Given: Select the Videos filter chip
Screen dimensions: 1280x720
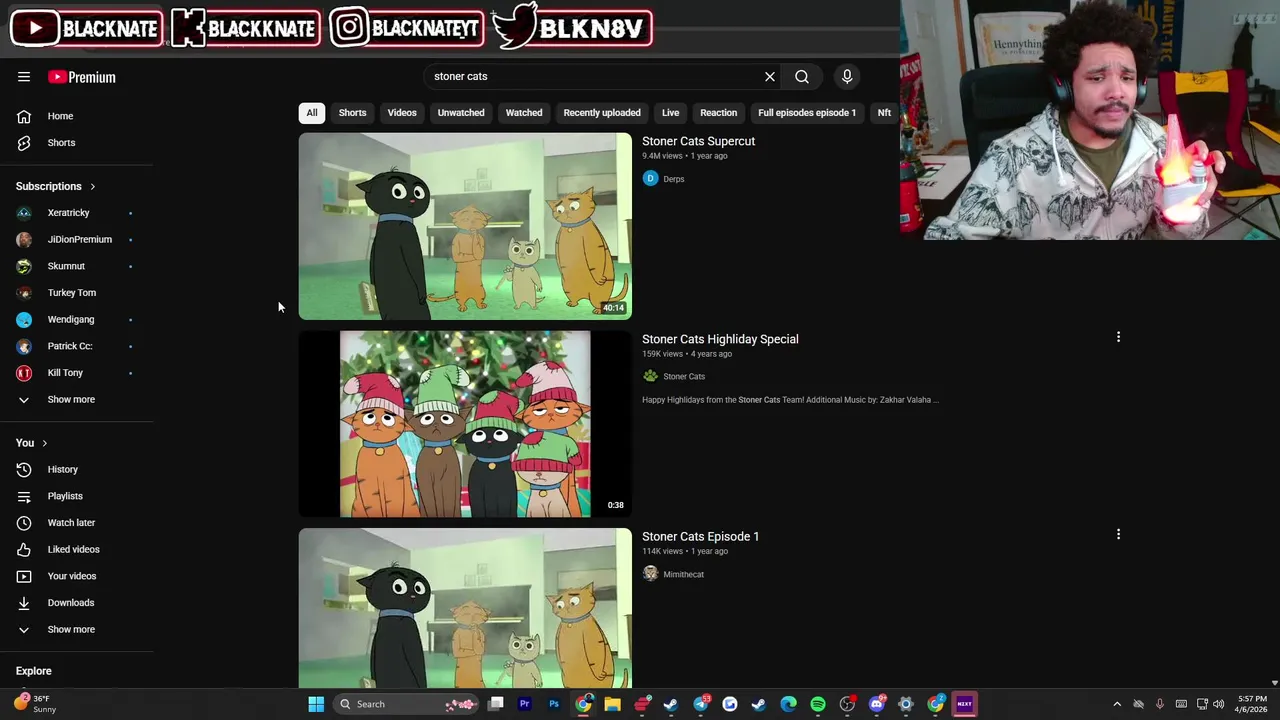Looking at the screenshot, I should point(402,113).
